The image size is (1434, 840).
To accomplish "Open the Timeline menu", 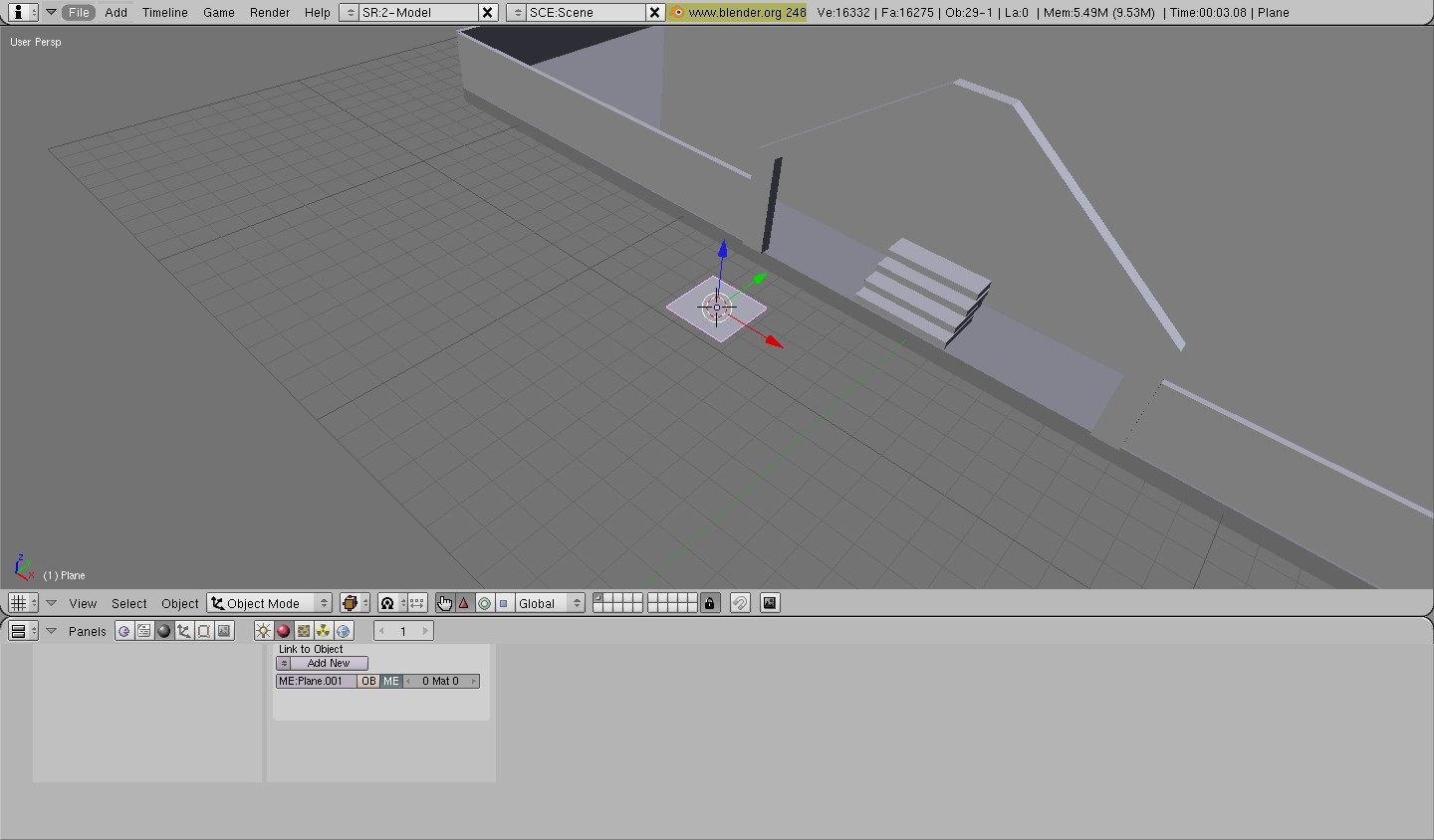I will pos(164,12).
